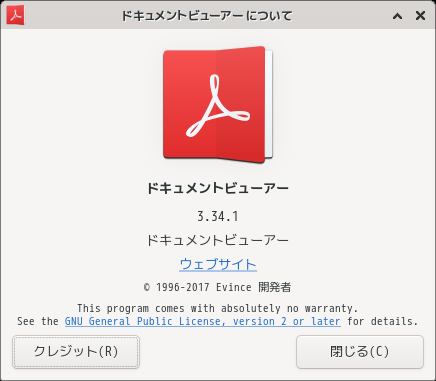
Task: Click the 閉じる(C) button
Action: (x=360, y=352)
